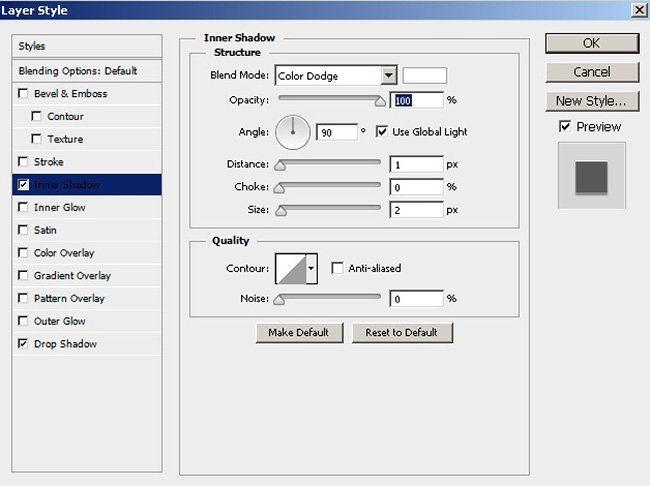Select the Stroke effect label
This screenshot has width=650, height=486.
49,162
